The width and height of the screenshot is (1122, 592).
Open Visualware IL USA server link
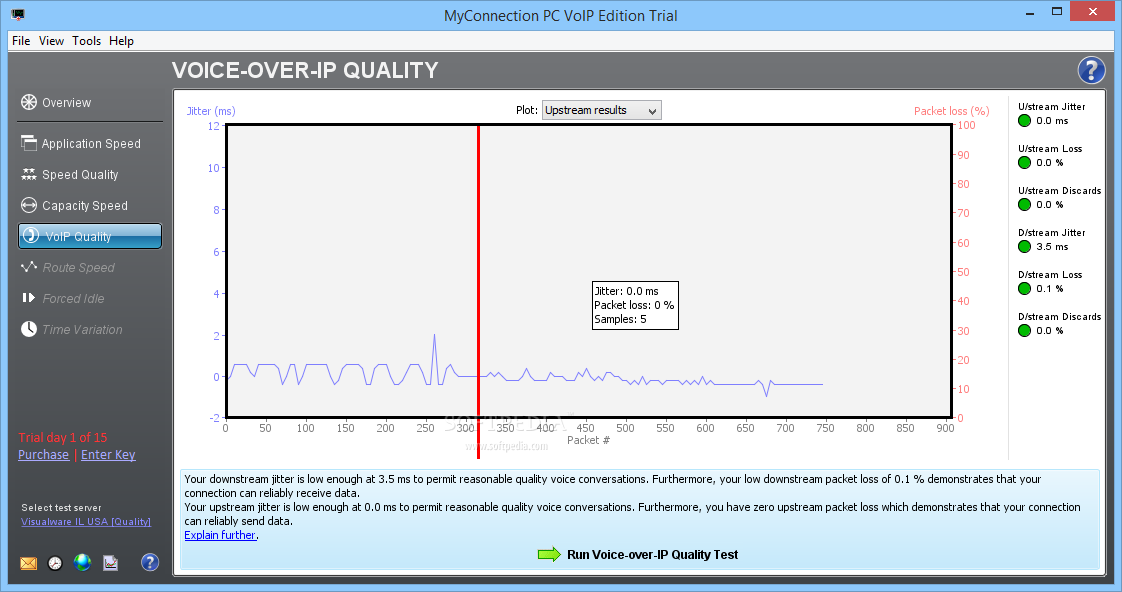tap(86, 522)
